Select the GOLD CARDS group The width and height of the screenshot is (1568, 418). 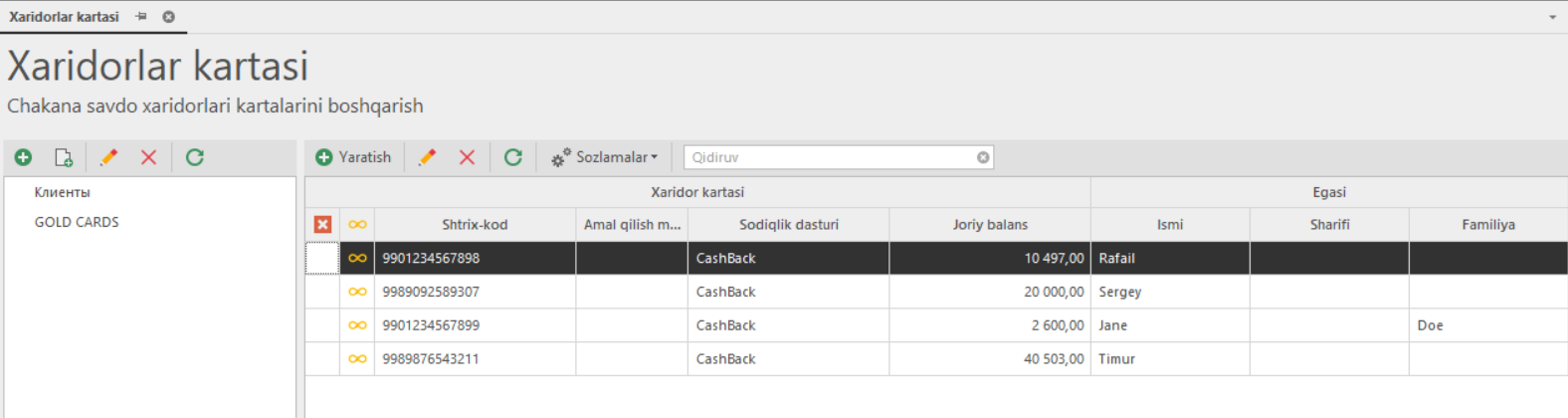77,222
